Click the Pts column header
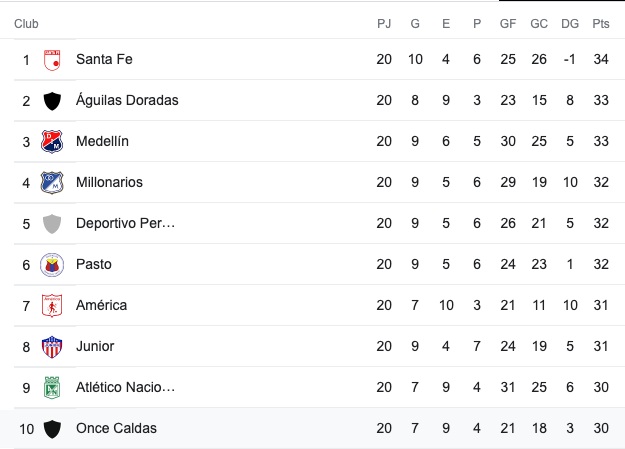This screenshot has width=625, height=449. pyautogui.click(x=600, y=23)
